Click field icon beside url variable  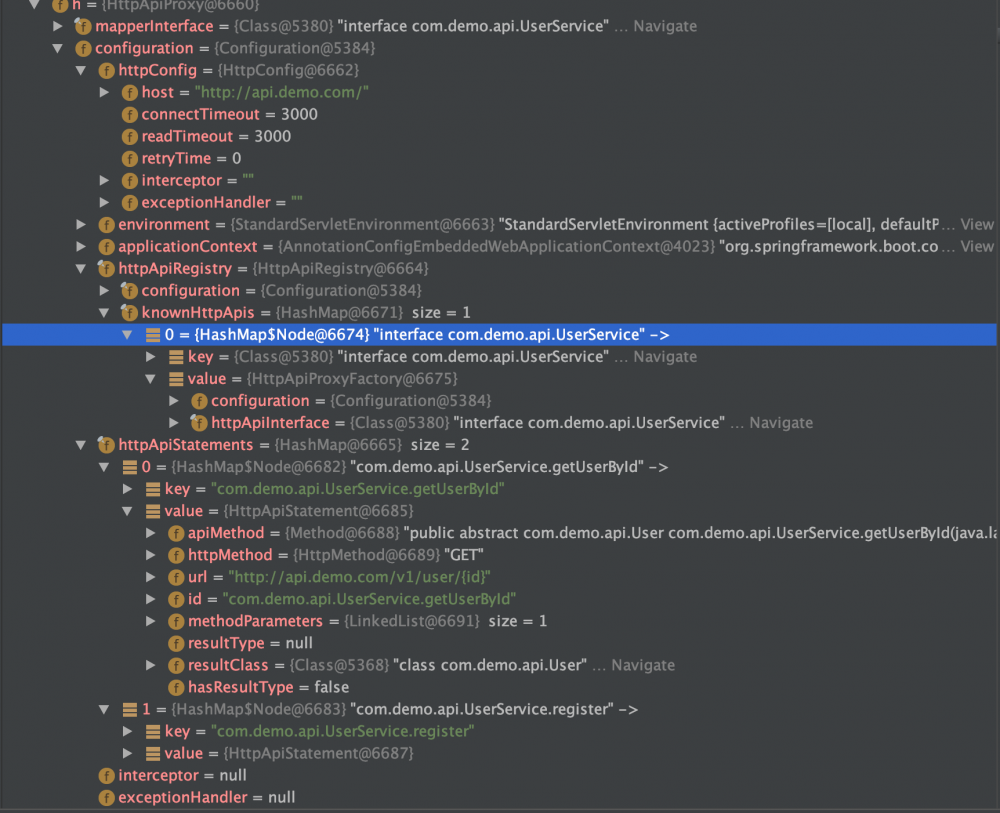[176, 577]
